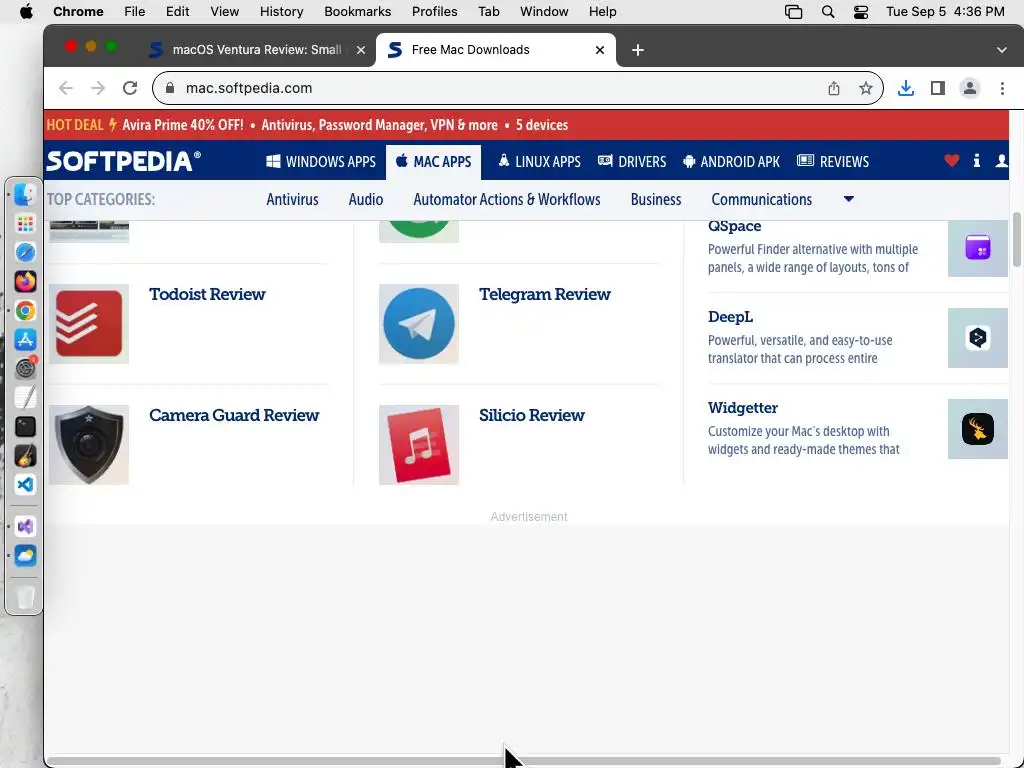Open the Windows Apps section
This screenshot has height=768, width=1024.
click(x=321, y=161)
